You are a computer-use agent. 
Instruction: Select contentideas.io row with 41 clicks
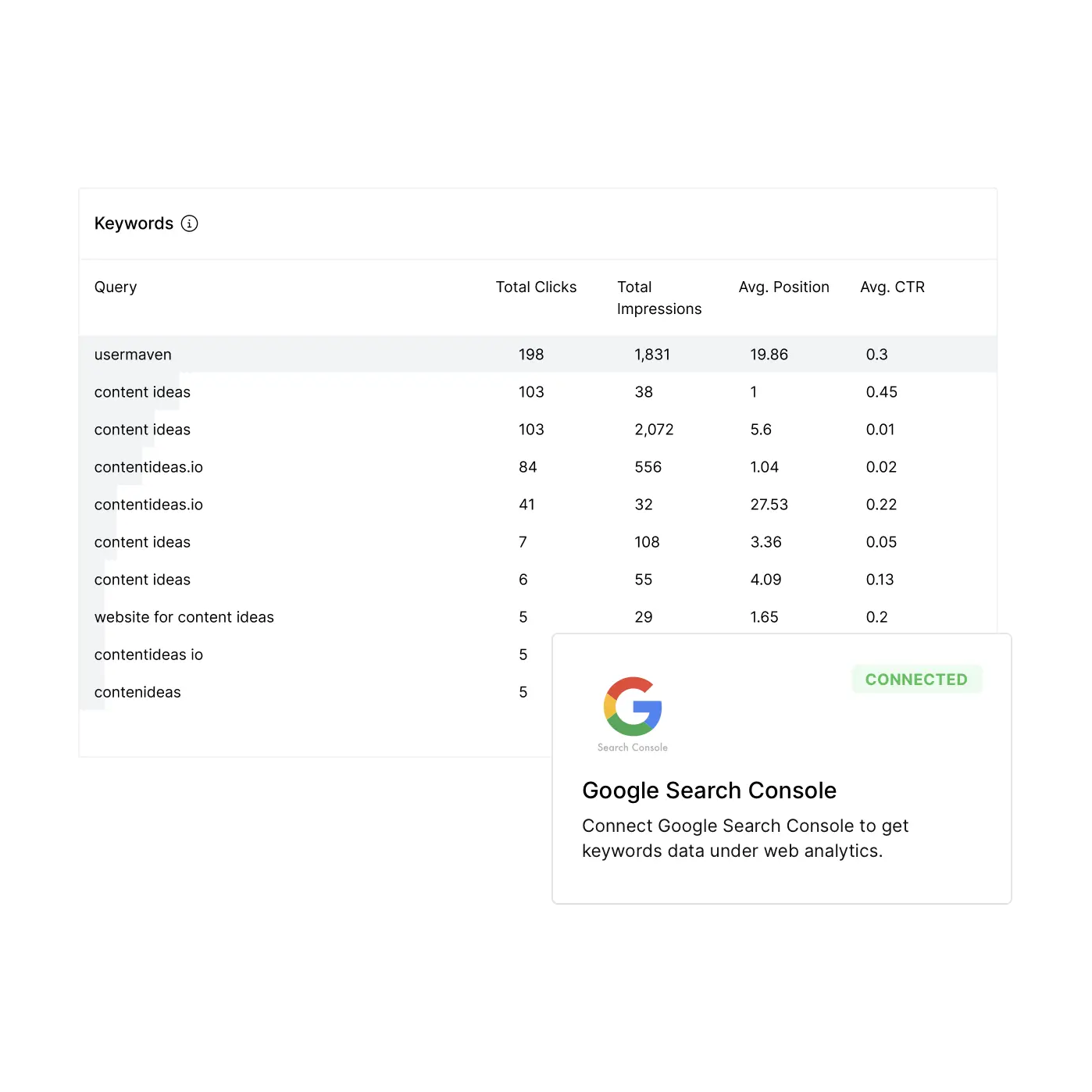tap(537, 505)
